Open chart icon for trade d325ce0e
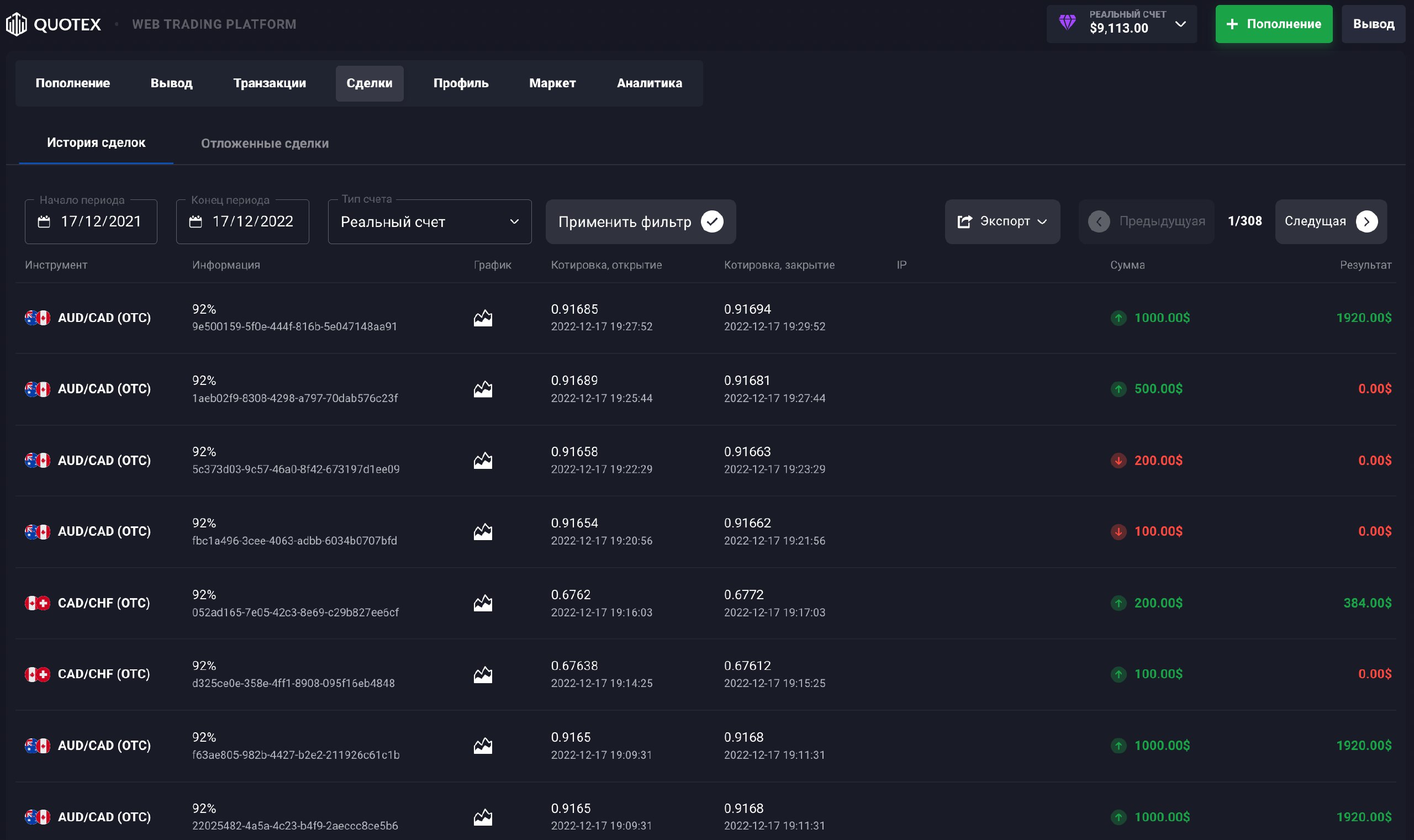This screenshot has width=1414, height=840. coord(483,675)
